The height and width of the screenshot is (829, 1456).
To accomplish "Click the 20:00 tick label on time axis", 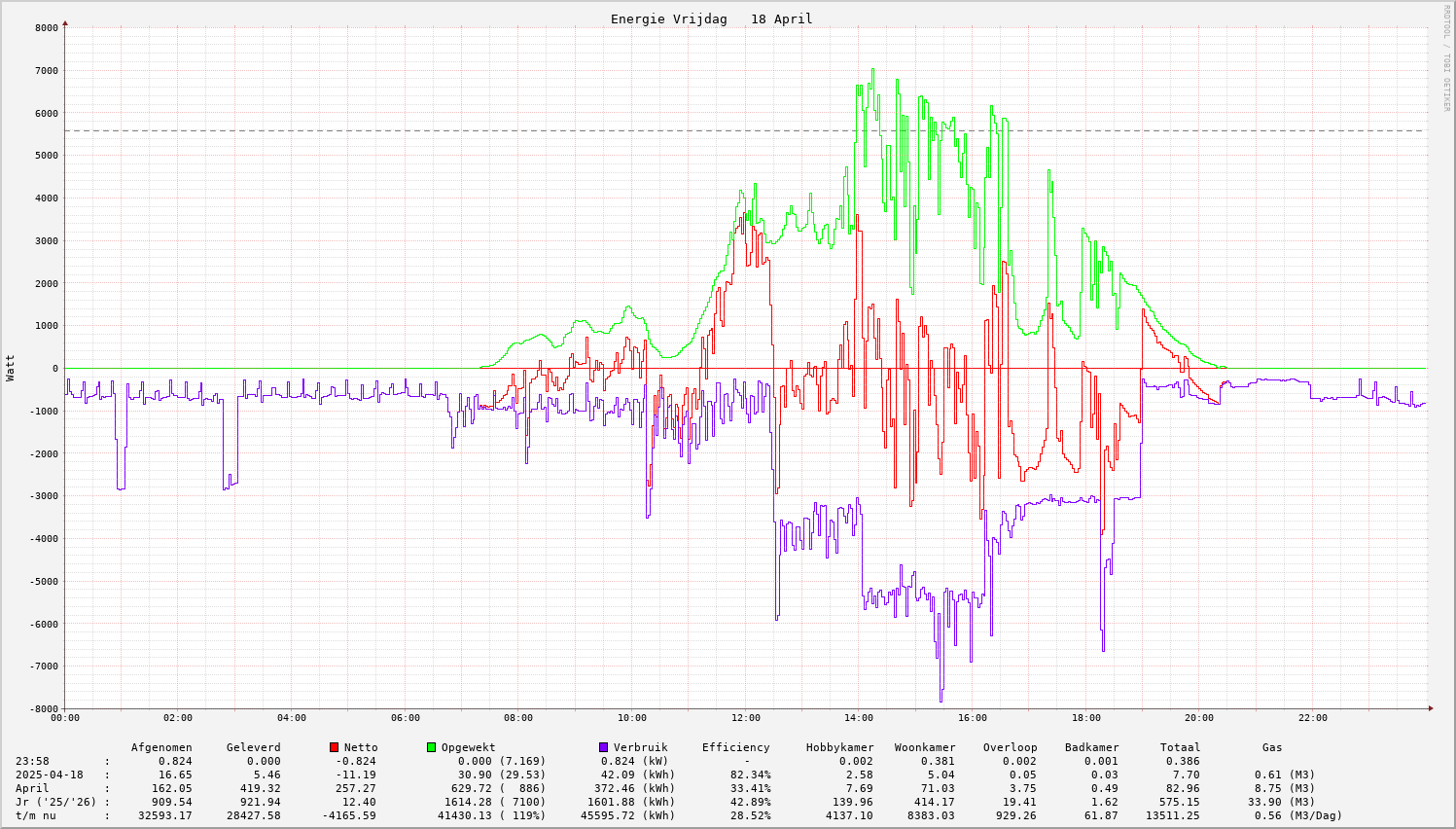I will click(1199, 718).
